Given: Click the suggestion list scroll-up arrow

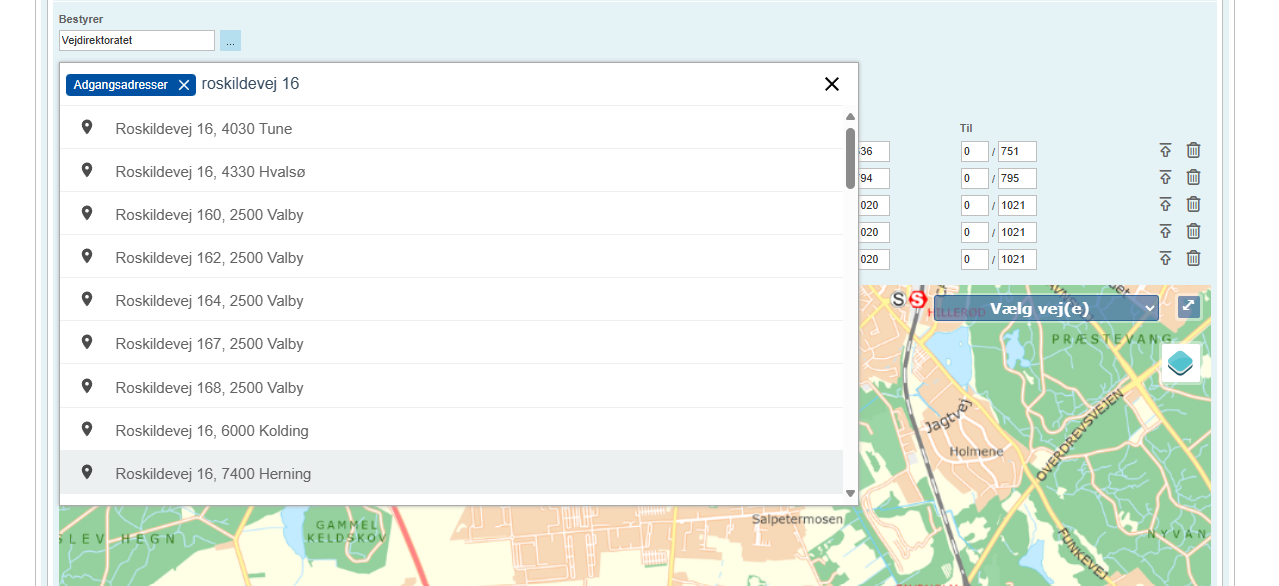Looking at the screenshot, I should click(x=850, y=117).
